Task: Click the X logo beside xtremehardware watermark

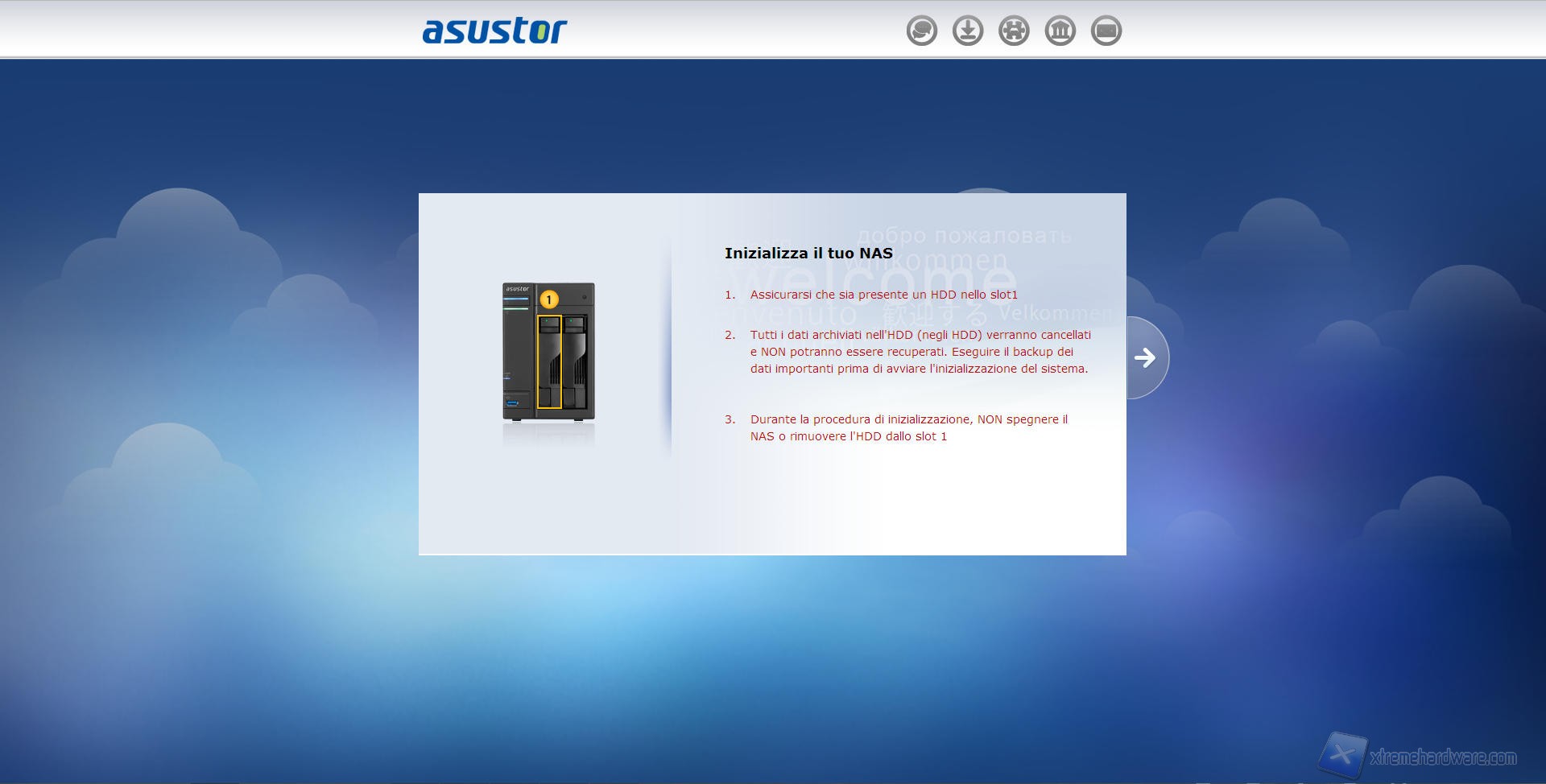Action: (x=1341, y=755)
